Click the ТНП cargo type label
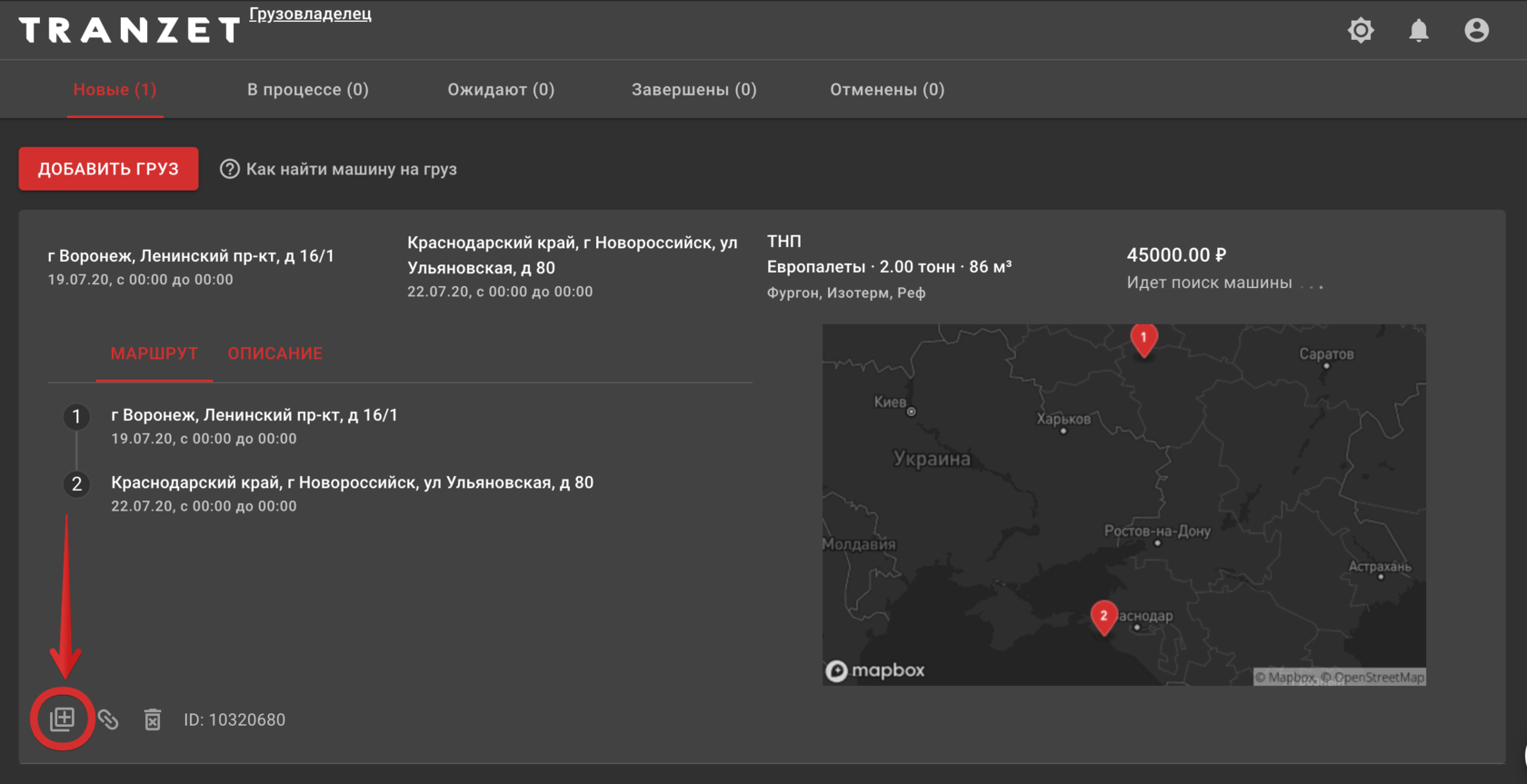 pyautogui.click(x=784, y=242)
